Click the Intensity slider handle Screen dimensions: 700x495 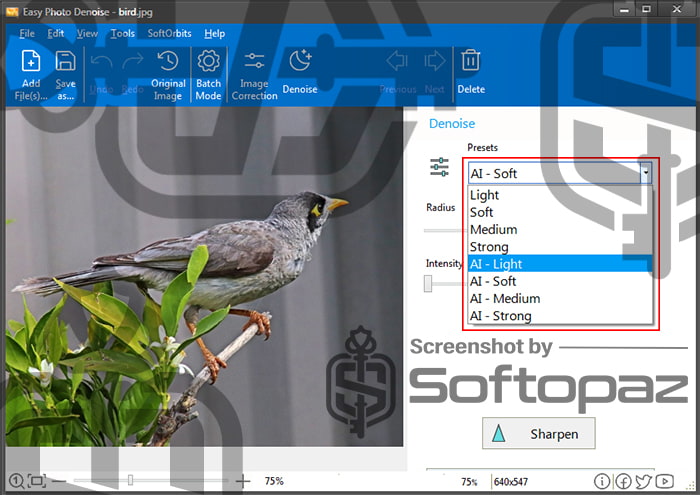pyautogui.click(x=428, y=283)
